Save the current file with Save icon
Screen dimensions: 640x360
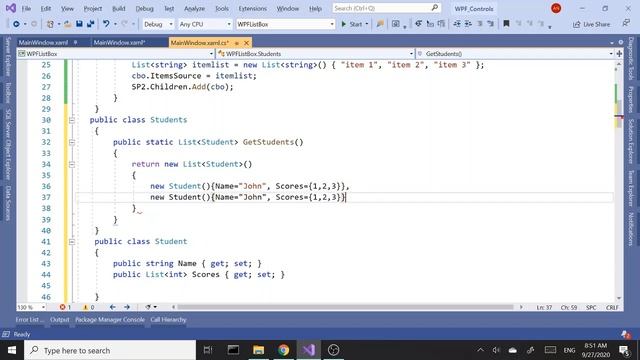click(x=79, y=24)
